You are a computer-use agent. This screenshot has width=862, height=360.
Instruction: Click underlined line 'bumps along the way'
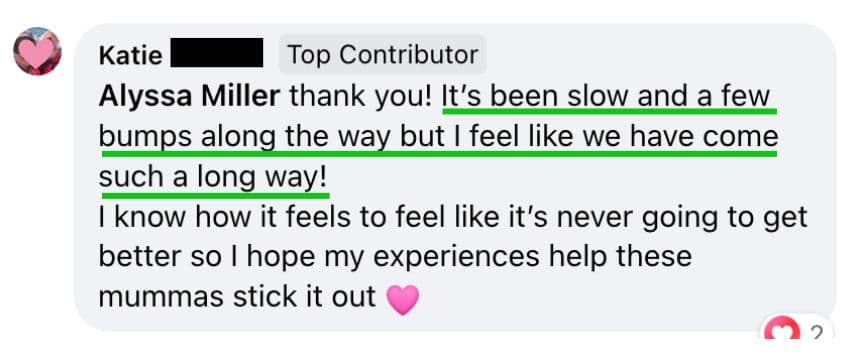click(246, 137)
